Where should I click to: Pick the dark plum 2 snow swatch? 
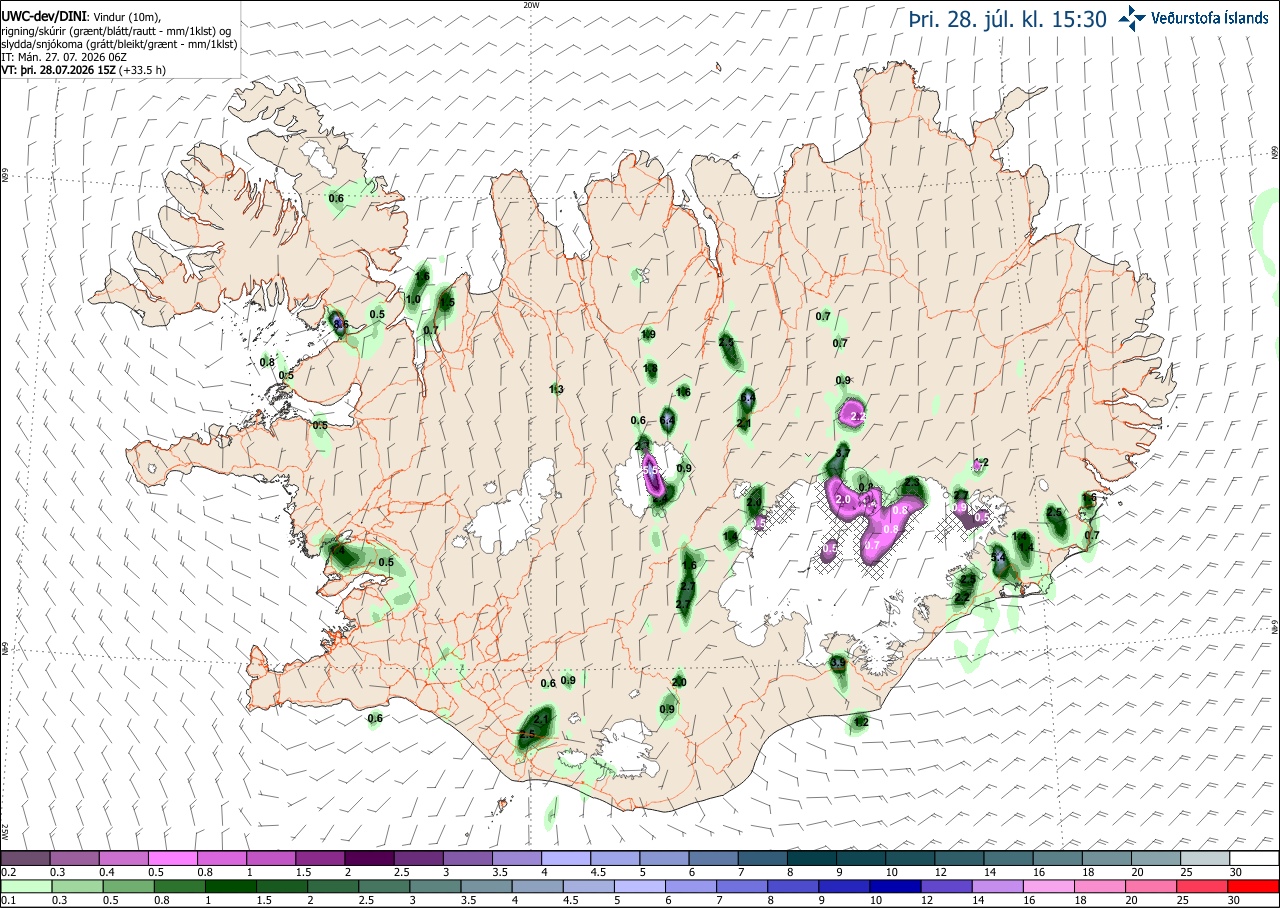pos(369,858)
